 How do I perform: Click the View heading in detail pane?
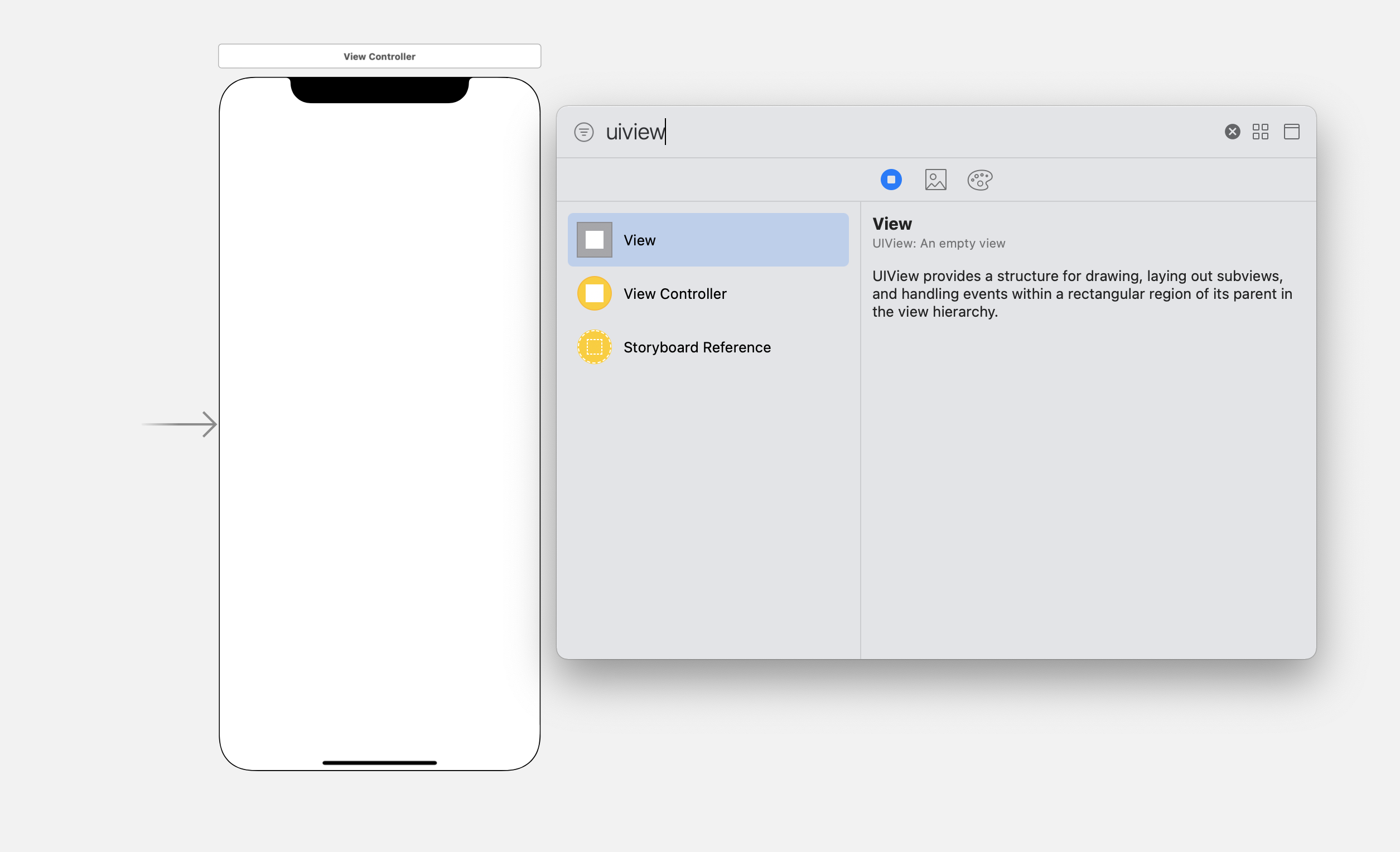(x=892, y=224)
